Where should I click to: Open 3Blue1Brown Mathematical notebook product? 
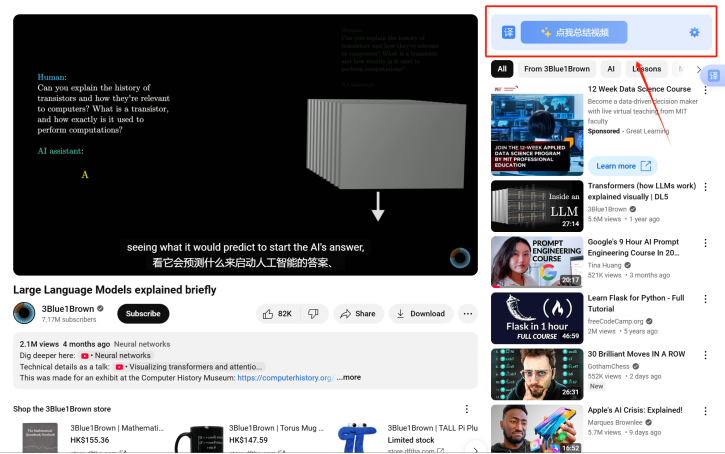[117, 428]
